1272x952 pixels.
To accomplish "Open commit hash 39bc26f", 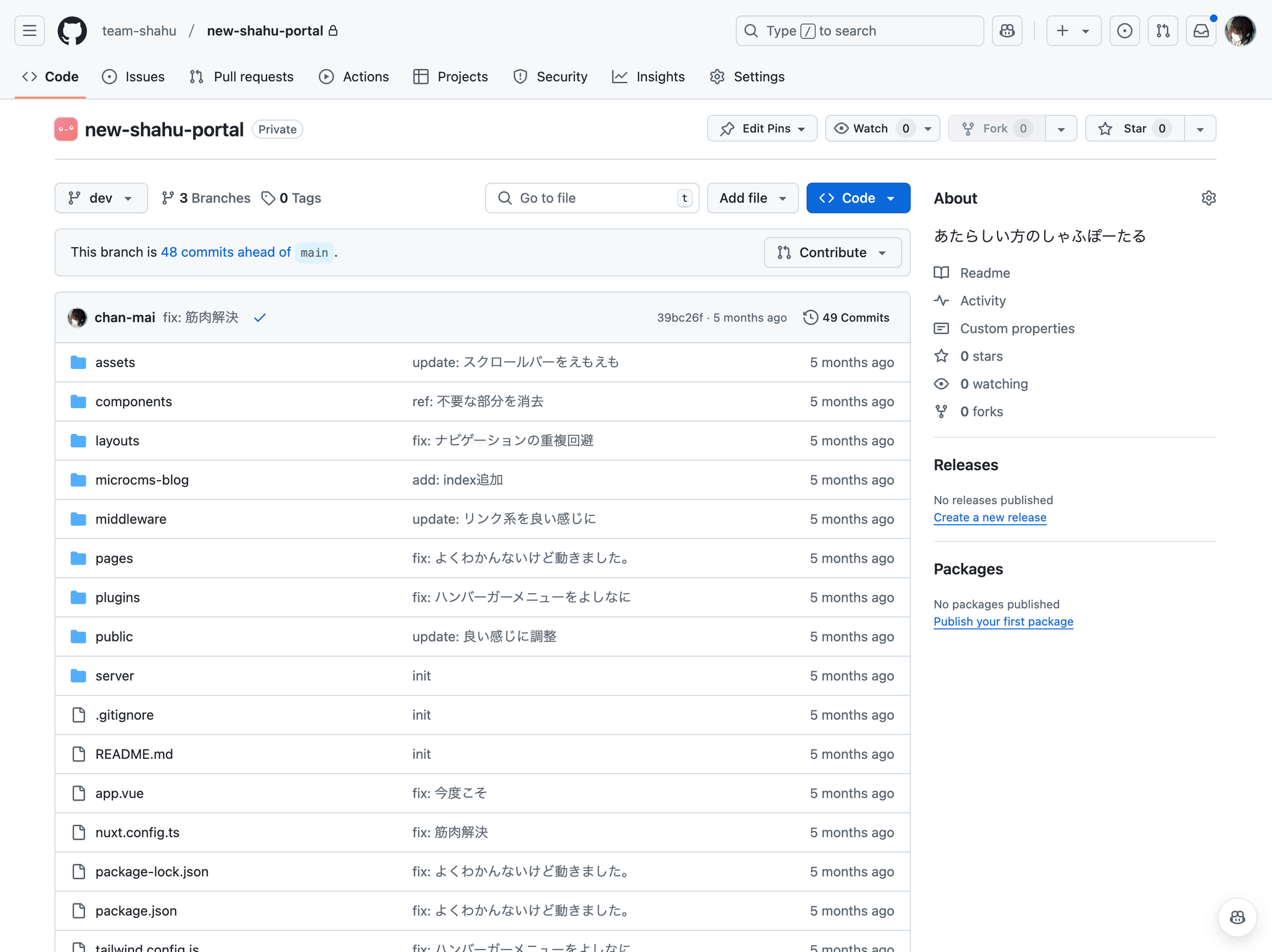I will point(679,317).
